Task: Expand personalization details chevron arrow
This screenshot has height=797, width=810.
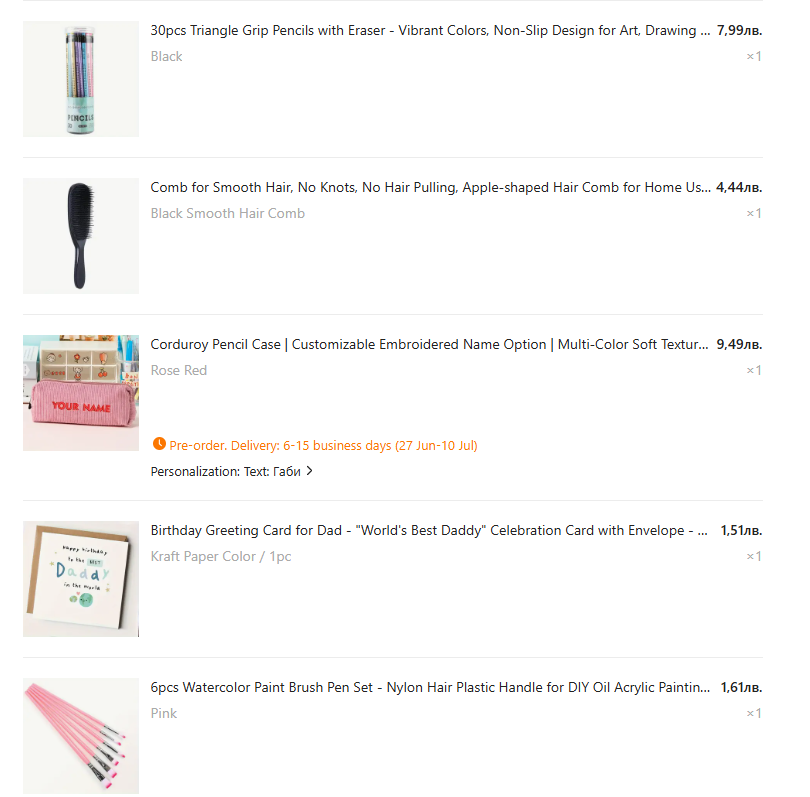Action: click(x=309, y=471)
